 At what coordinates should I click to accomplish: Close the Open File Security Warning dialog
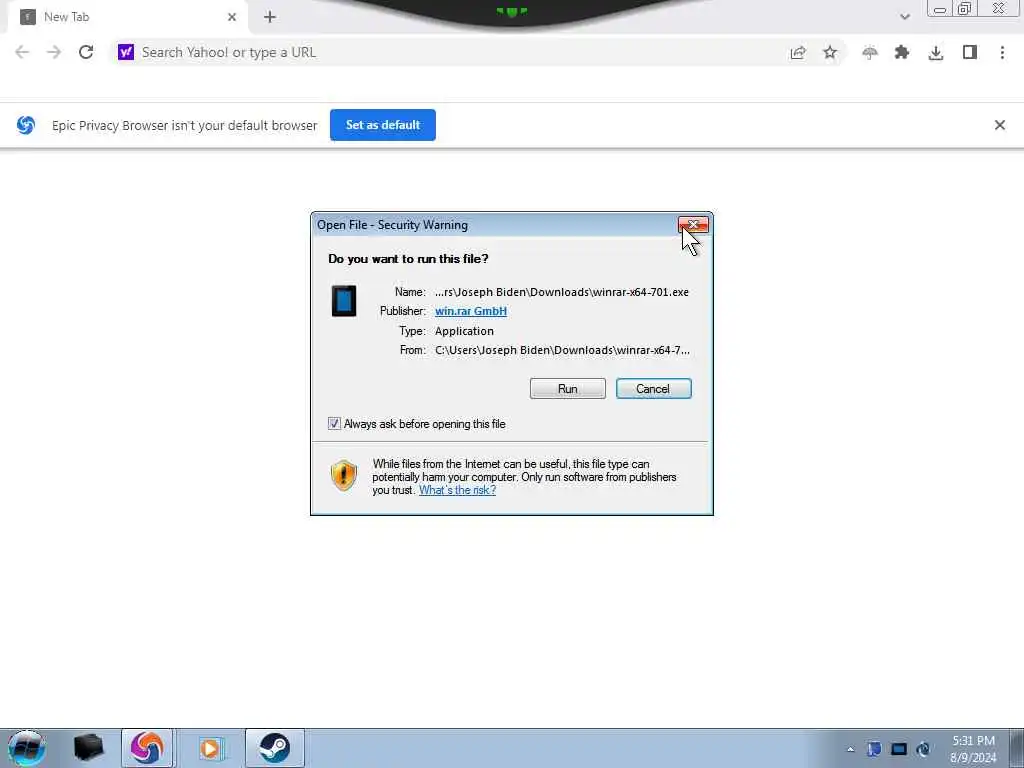coord(693,225)
